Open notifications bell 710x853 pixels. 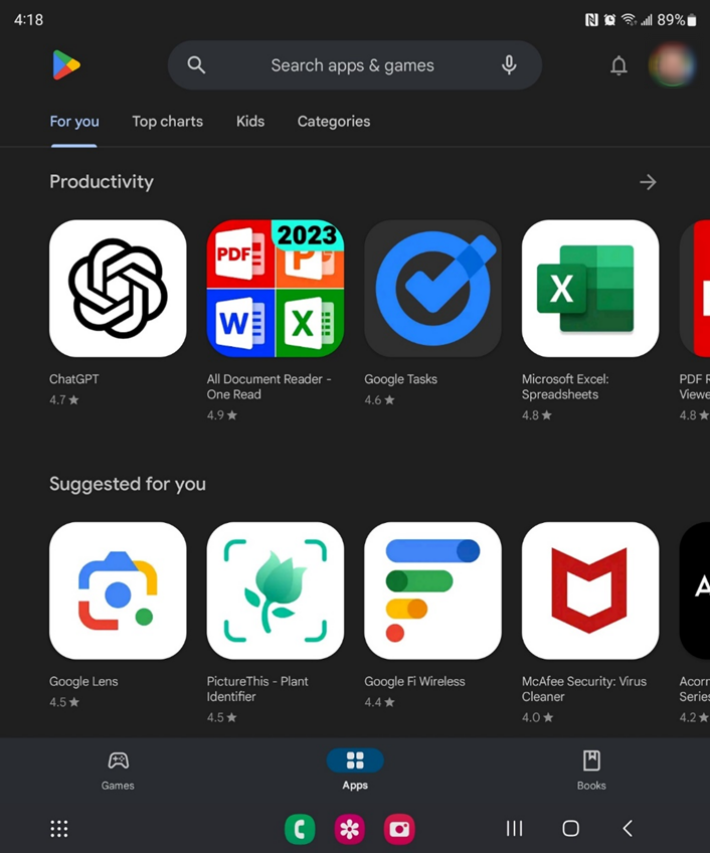point(619,66)
